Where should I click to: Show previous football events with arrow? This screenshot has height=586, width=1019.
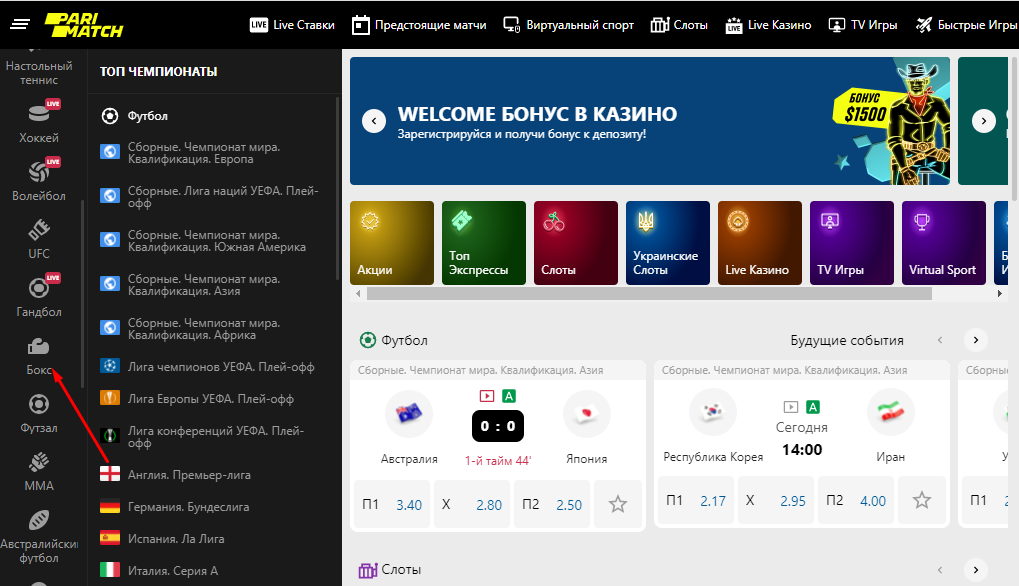[x=940, y=340]
